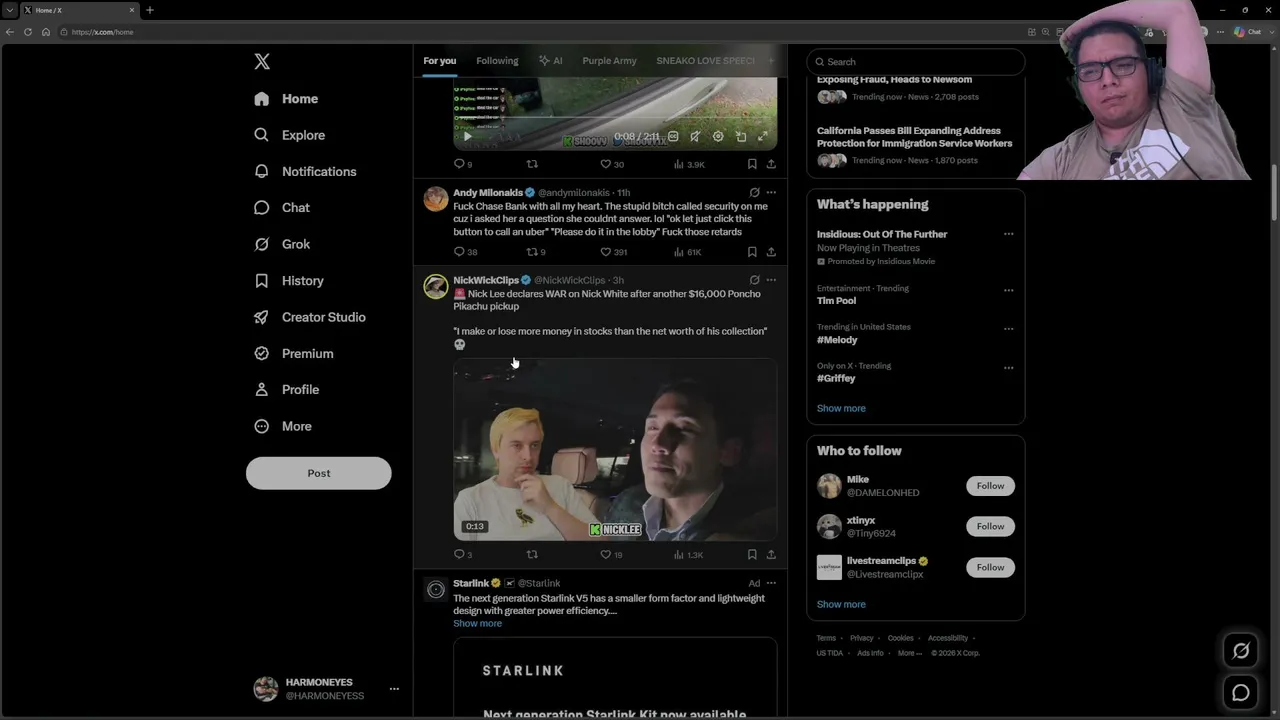Select the Purple Army tab
This screenshot has height=720, width=1280.
coord(609,61)
